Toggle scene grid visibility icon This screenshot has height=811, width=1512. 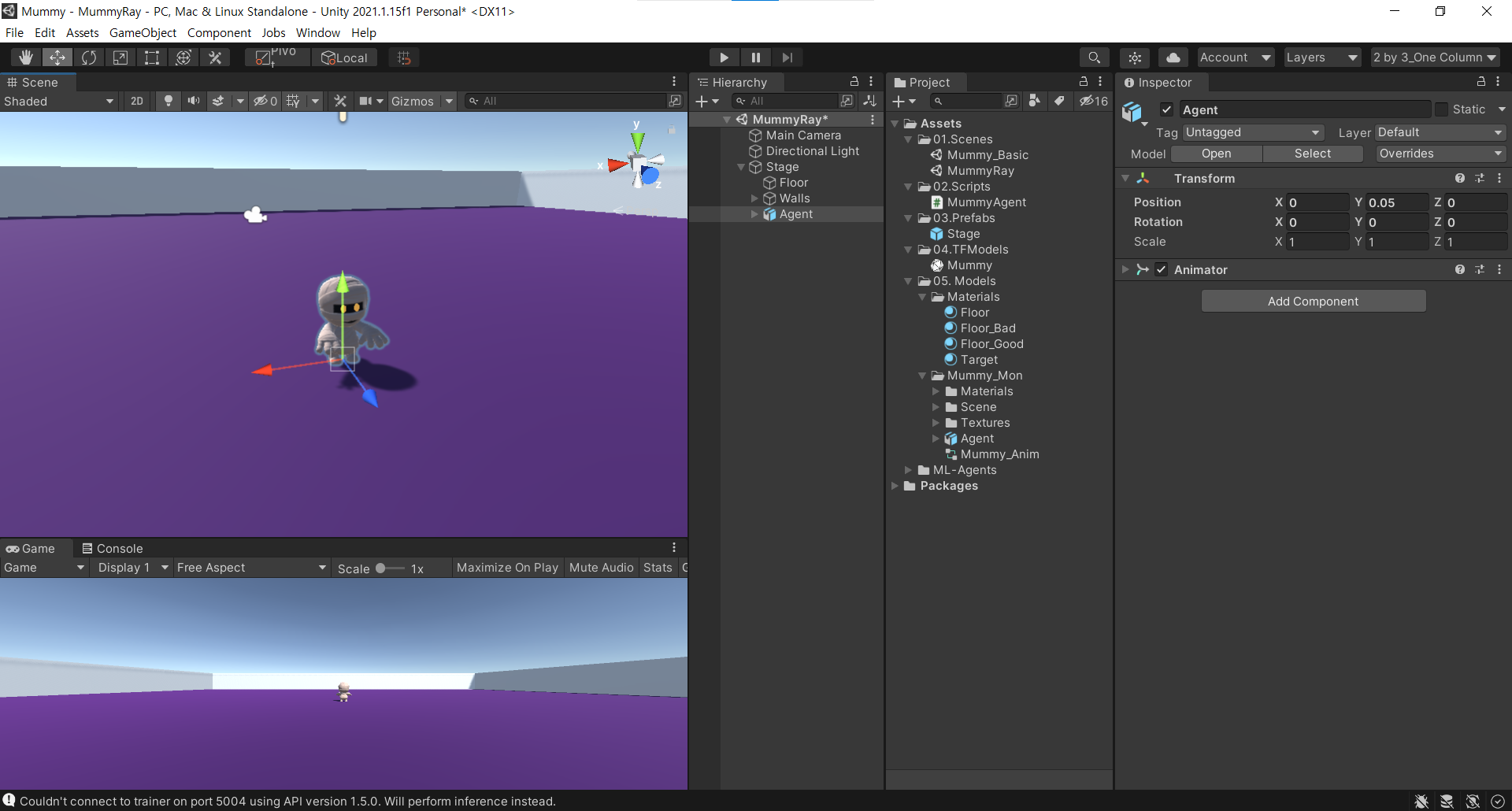click(293, 101)
